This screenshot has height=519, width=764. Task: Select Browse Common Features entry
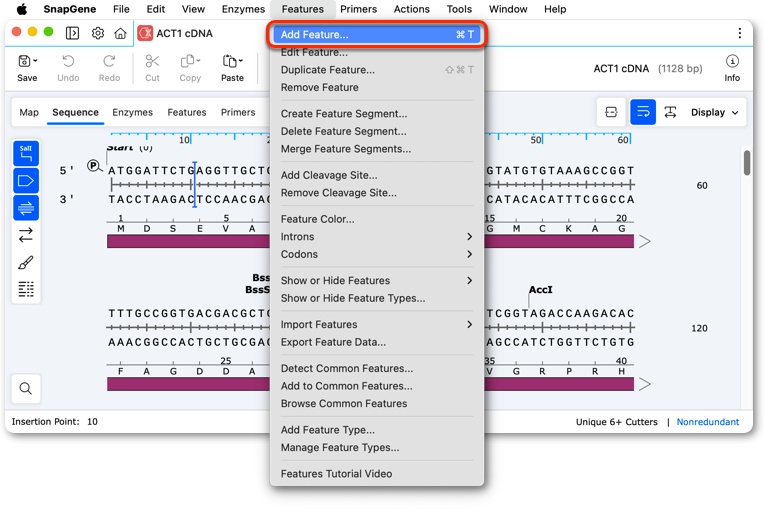click(377, 403)
